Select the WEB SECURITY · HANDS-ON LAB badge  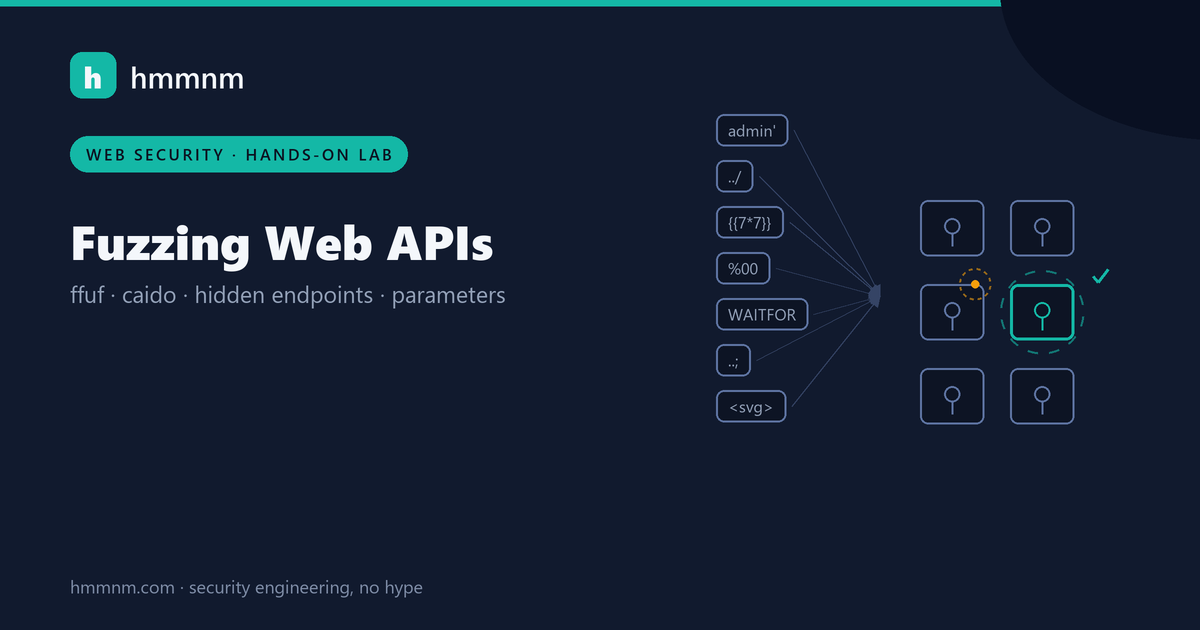(239, 154)
